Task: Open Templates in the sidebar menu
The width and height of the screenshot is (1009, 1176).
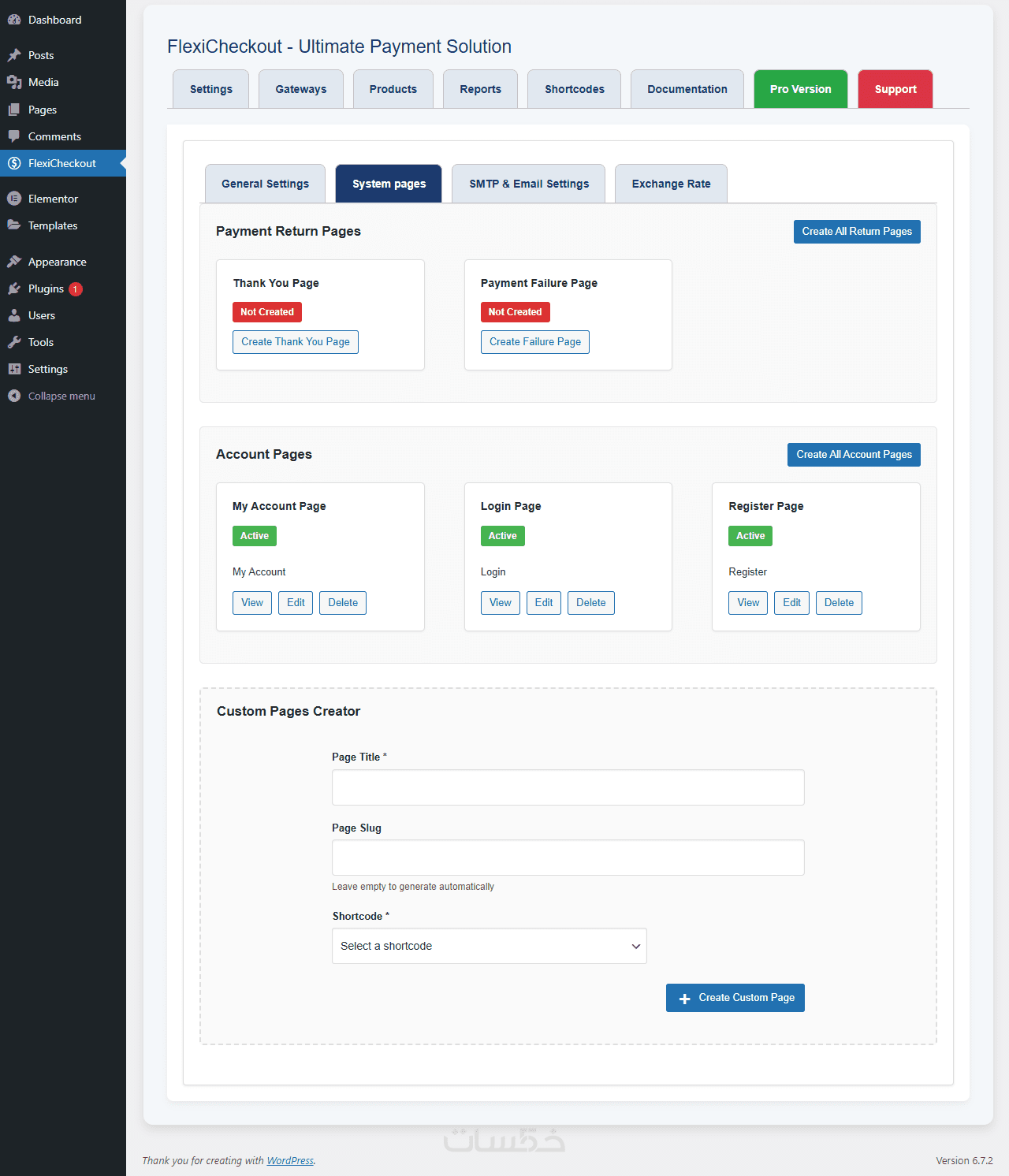Action: point(63,225)
